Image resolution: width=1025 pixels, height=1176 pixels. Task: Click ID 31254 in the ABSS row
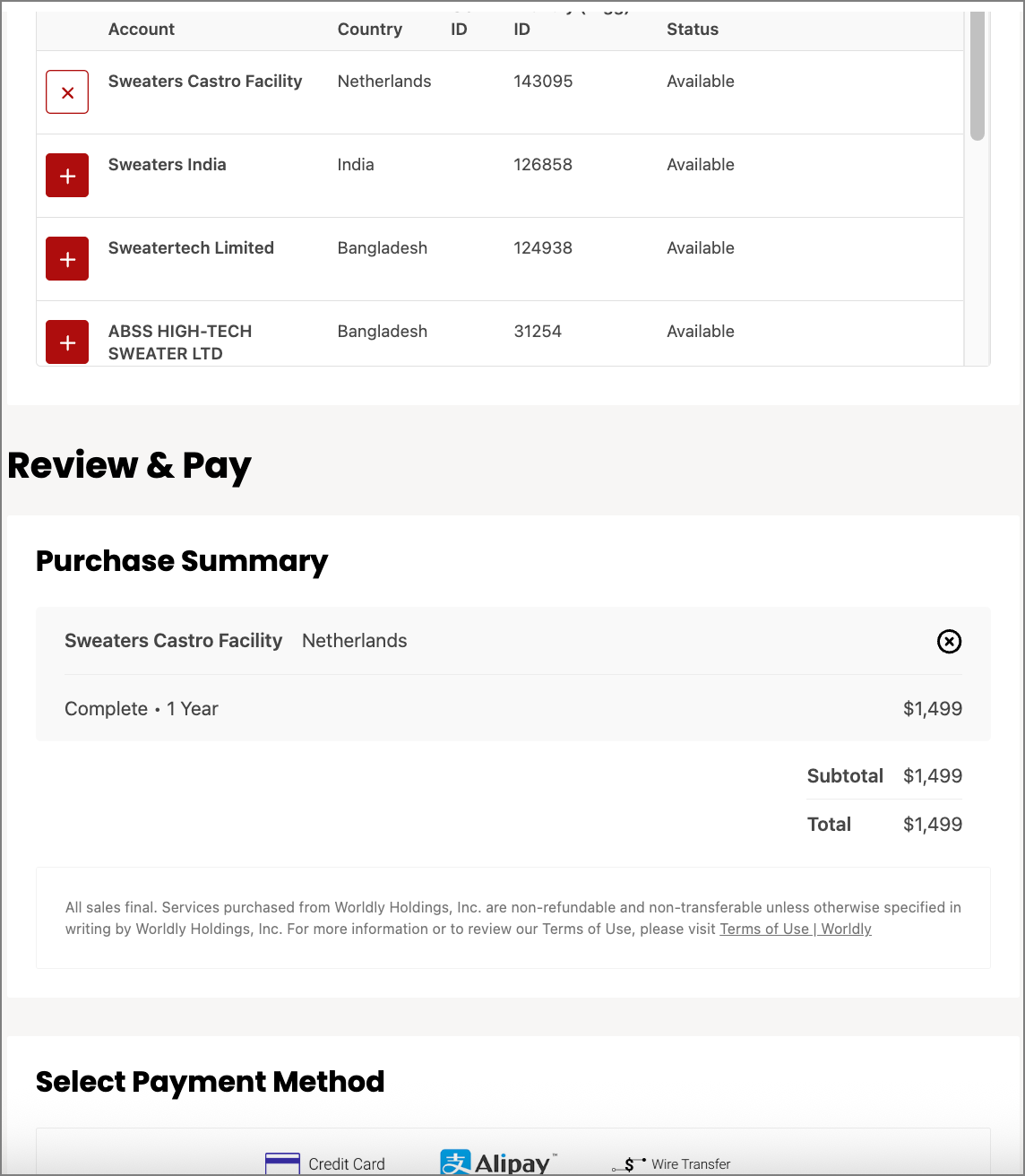538,332
